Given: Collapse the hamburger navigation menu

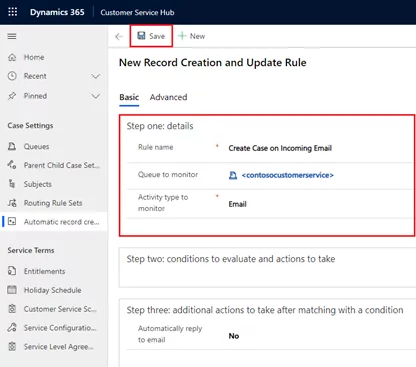Looking at the screenshot, I should click(x=12, y=36).
